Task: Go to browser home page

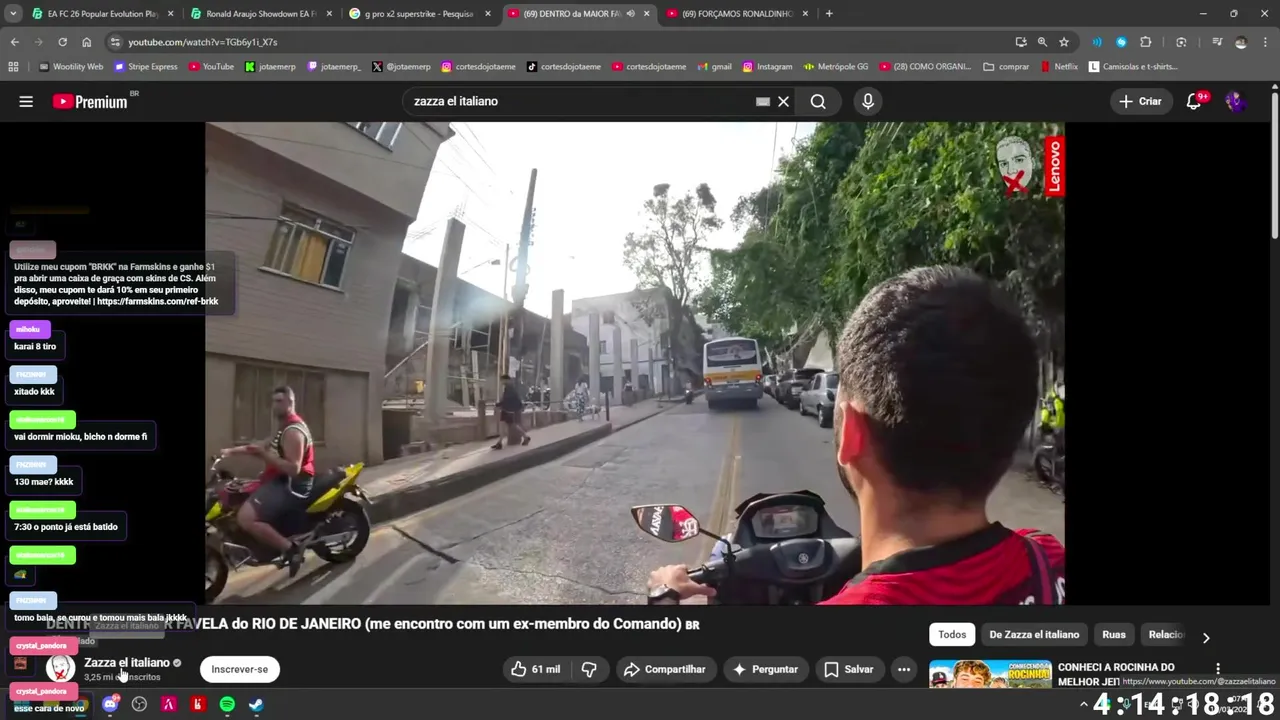Action: pos(86,42)
